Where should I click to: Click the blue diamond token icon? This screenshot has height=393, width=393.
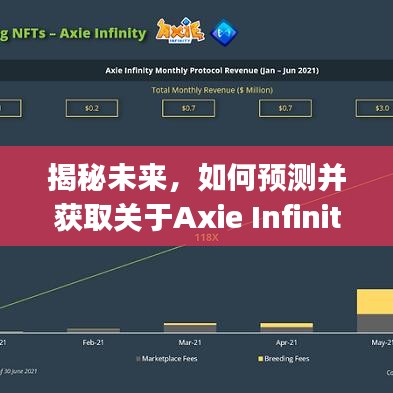[224, 32]
